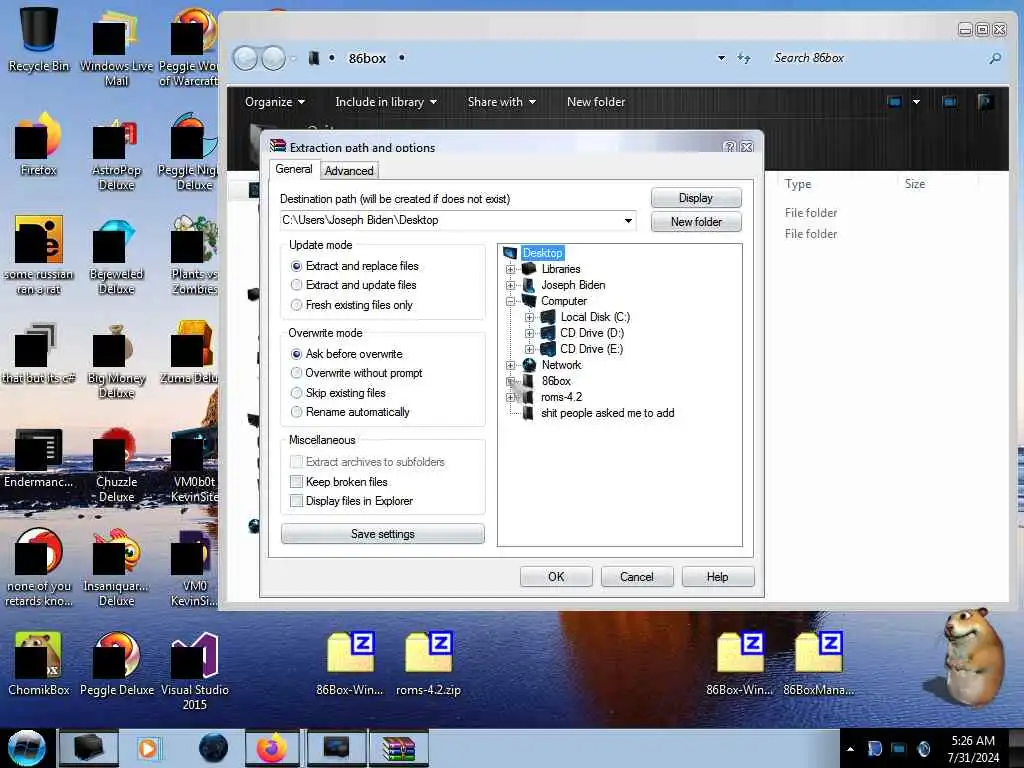Launch Visual Studio 2015 shortcut
This screenshot has width=1024, height=768.
tap(195, 671)
